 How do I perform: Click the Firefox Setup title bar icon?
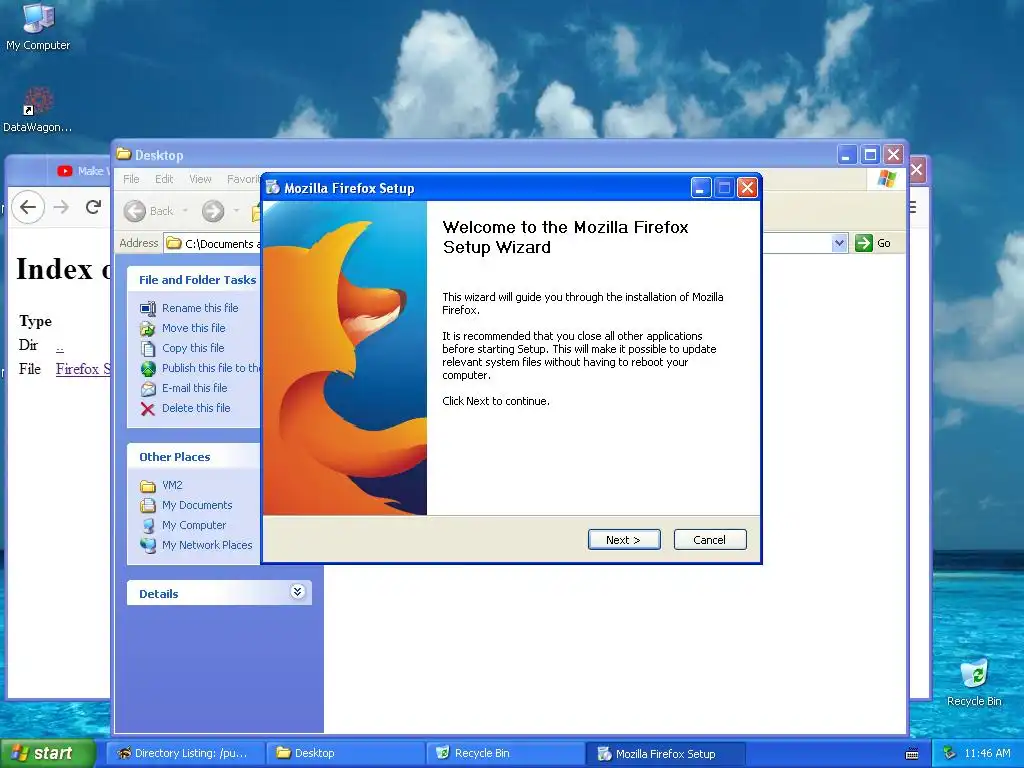[272, 187]
